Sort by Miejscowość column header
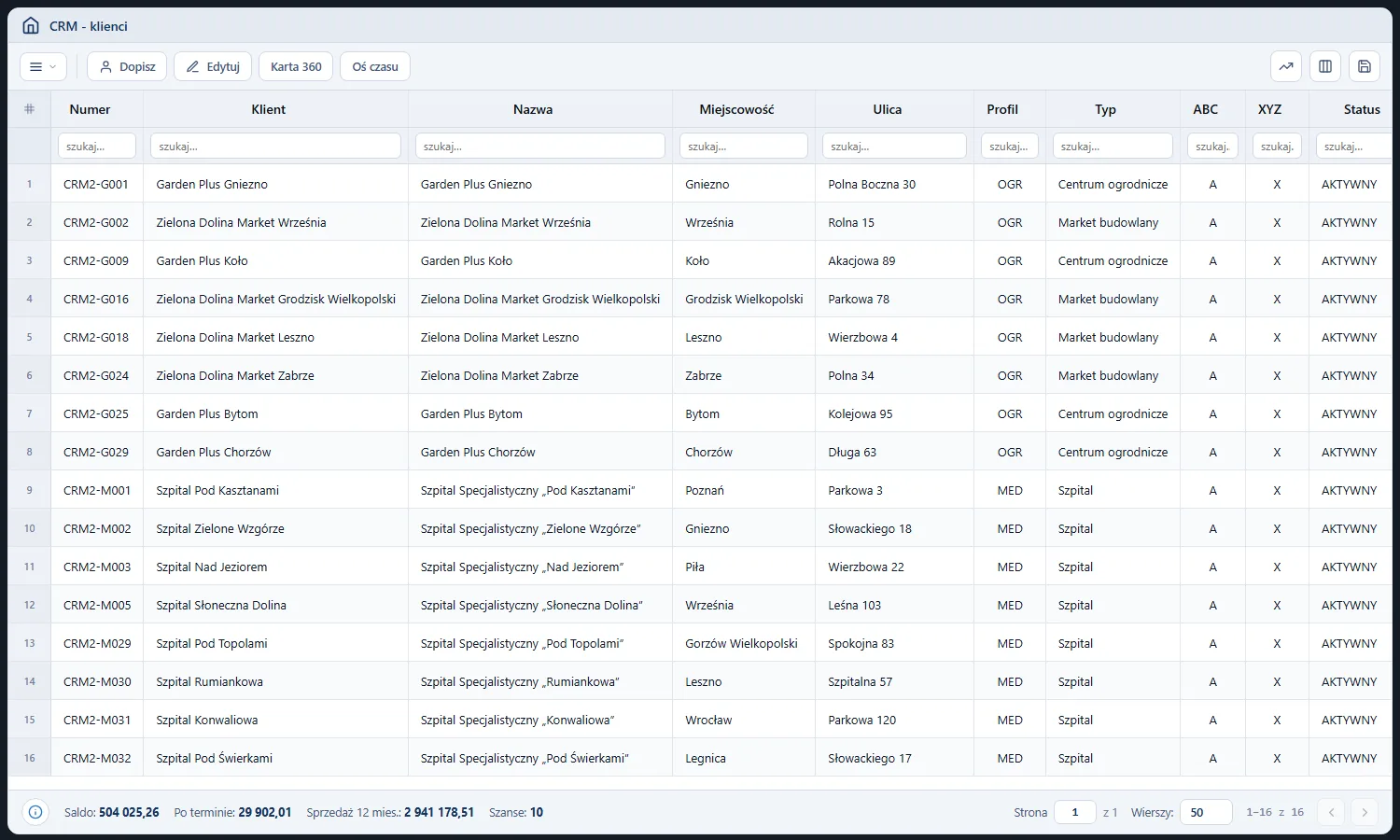Screen dimensions: 1400x840 coord(736,109)
